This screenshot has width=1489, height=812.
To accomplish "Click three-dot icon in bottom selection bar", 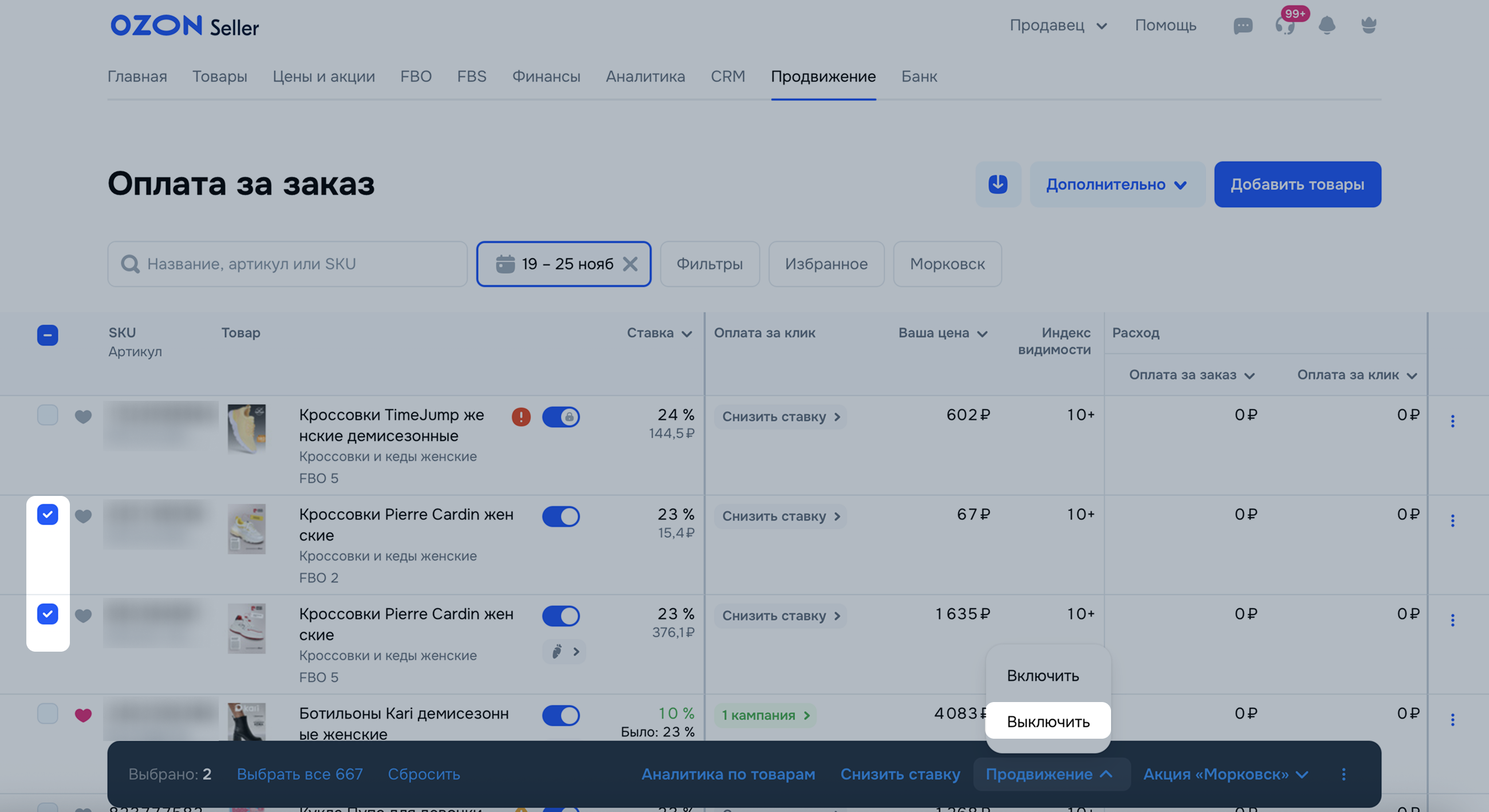I will (1344, 774).
